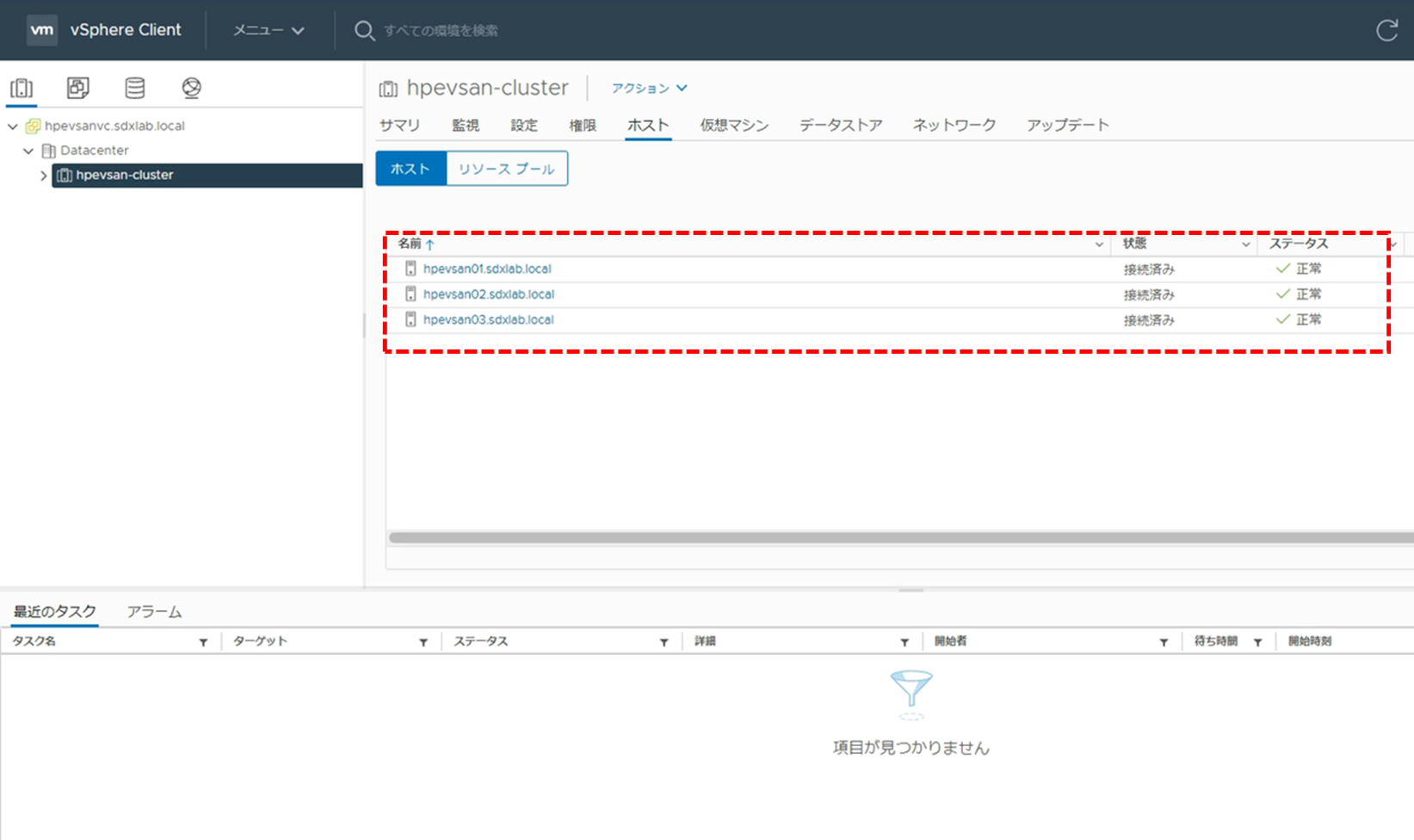The height and width of the screenshot is (840, 1414).
Task: Click the すべての環境を検索 search field
Action: coord(441,31)
